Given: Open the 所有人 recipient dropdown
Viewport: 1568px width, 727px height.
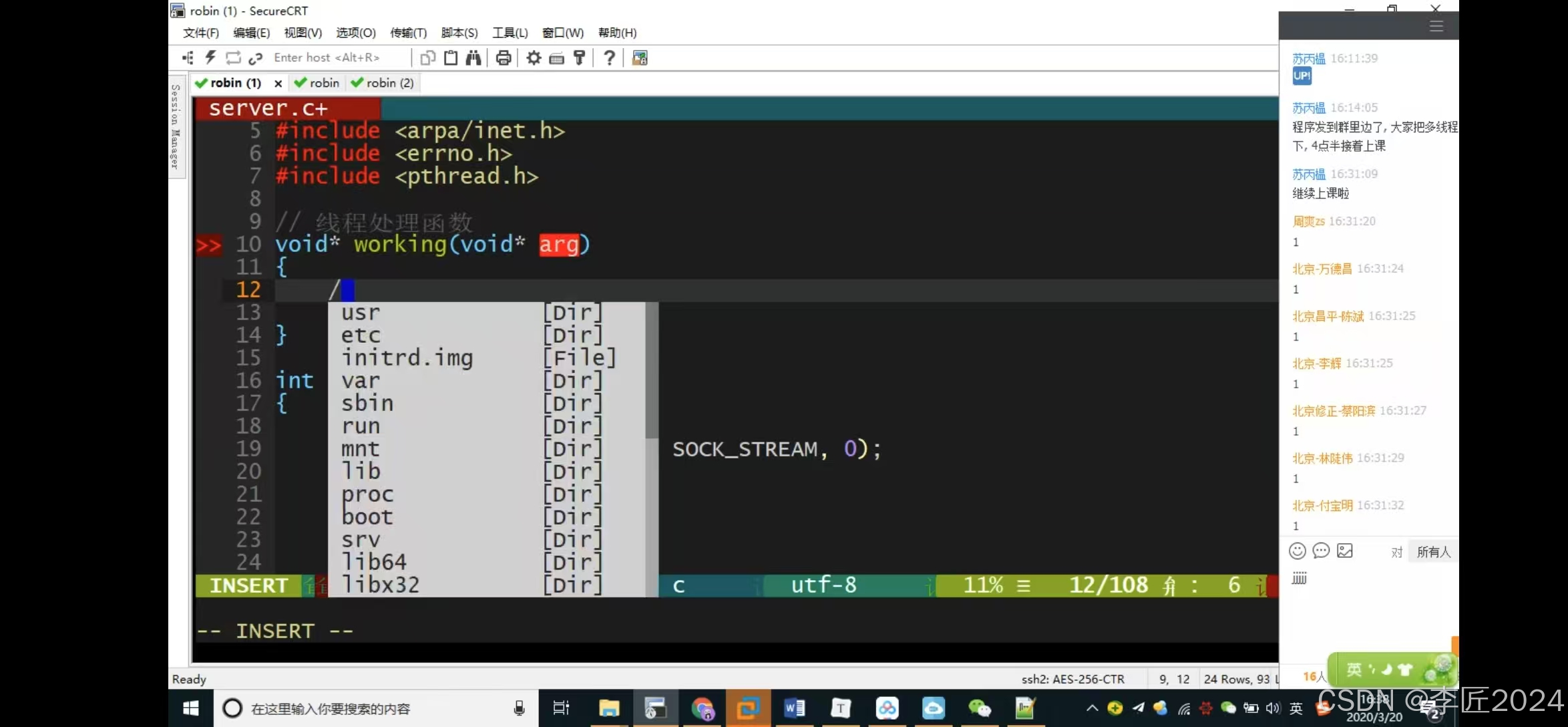Looking at the screenshot, I should [1433, 552].
